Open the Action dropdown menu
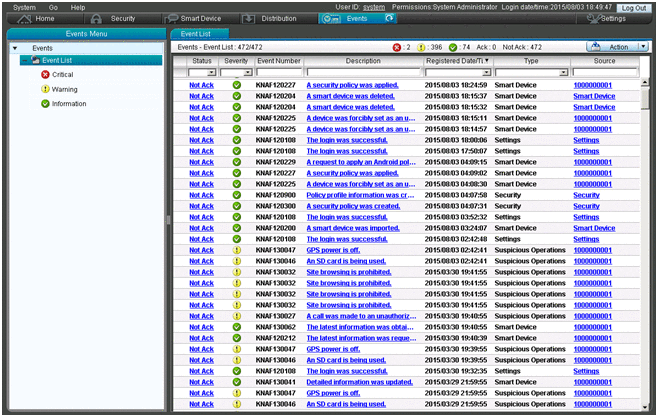The image size is (660, 419). click(x=619, y=47)
